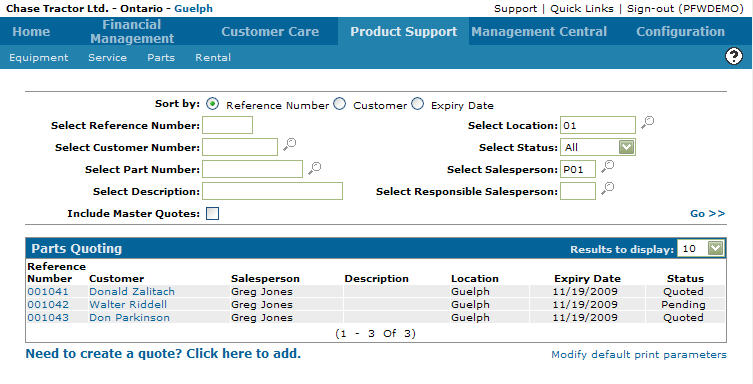Image resolution: width=753 pixels, height=384 pixels.
Task: Enable Include Master Quotes checkbox
Action: tap(212, 214)
